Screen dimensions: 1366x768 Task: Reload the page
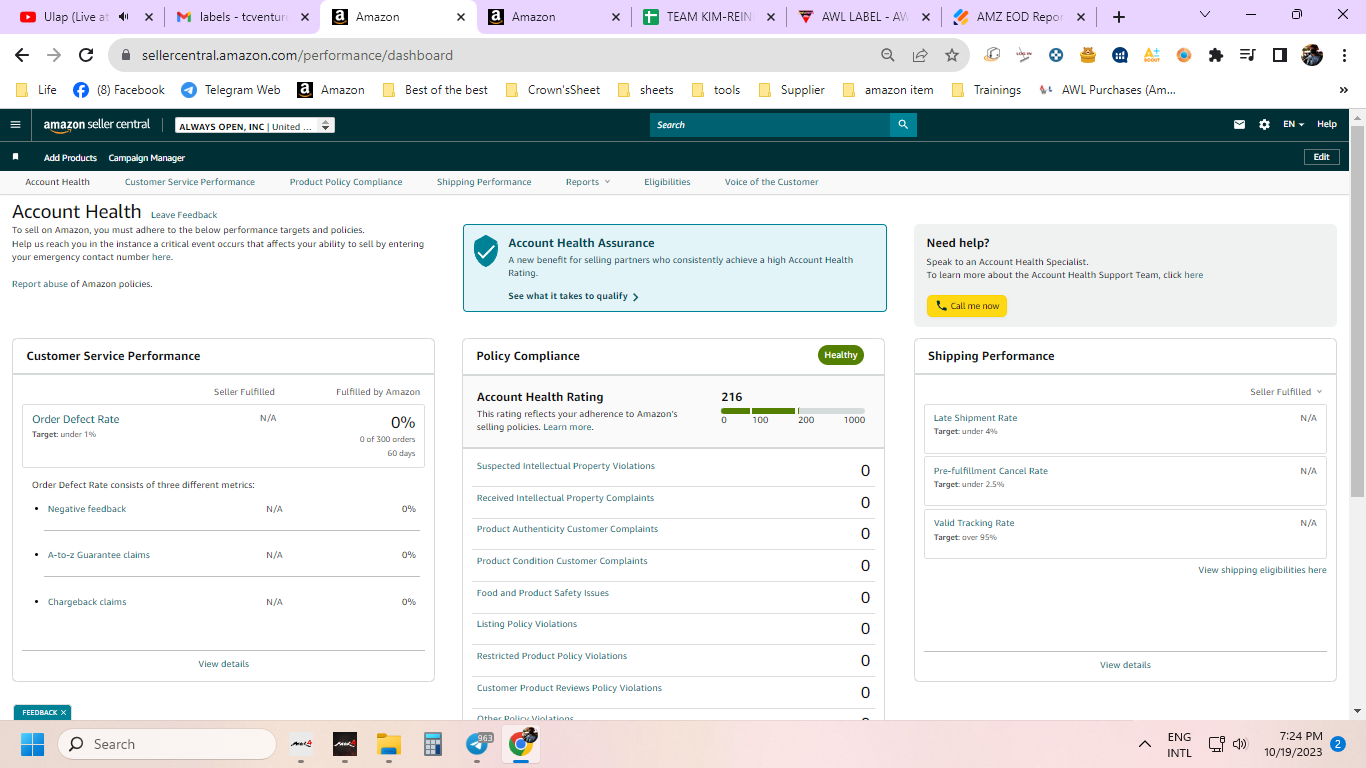(x=86, y=55)
